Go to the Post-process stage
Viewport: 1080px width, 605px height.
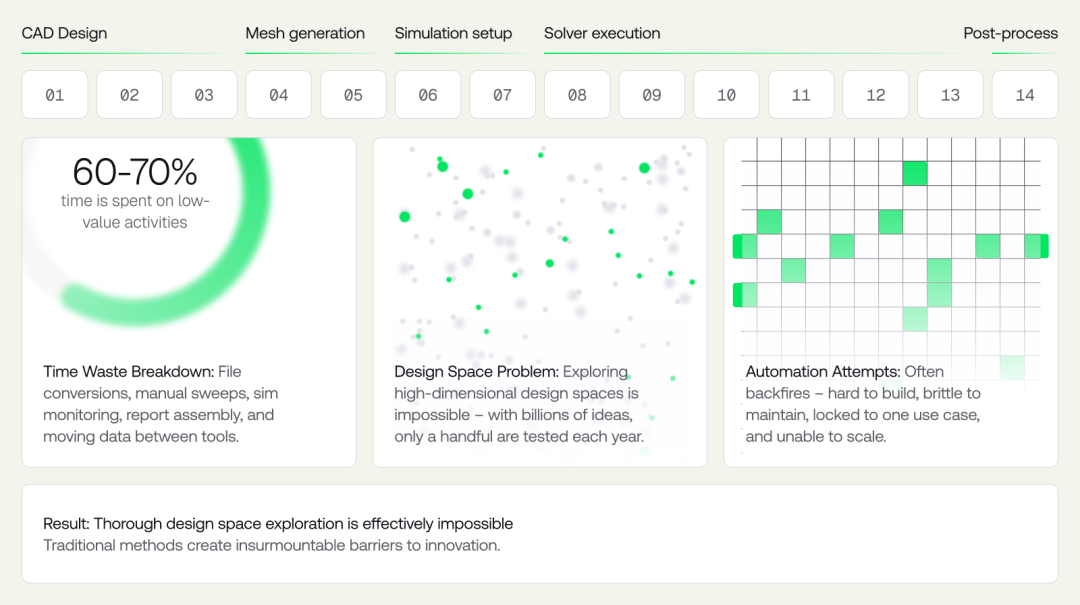pos(1010,33)
